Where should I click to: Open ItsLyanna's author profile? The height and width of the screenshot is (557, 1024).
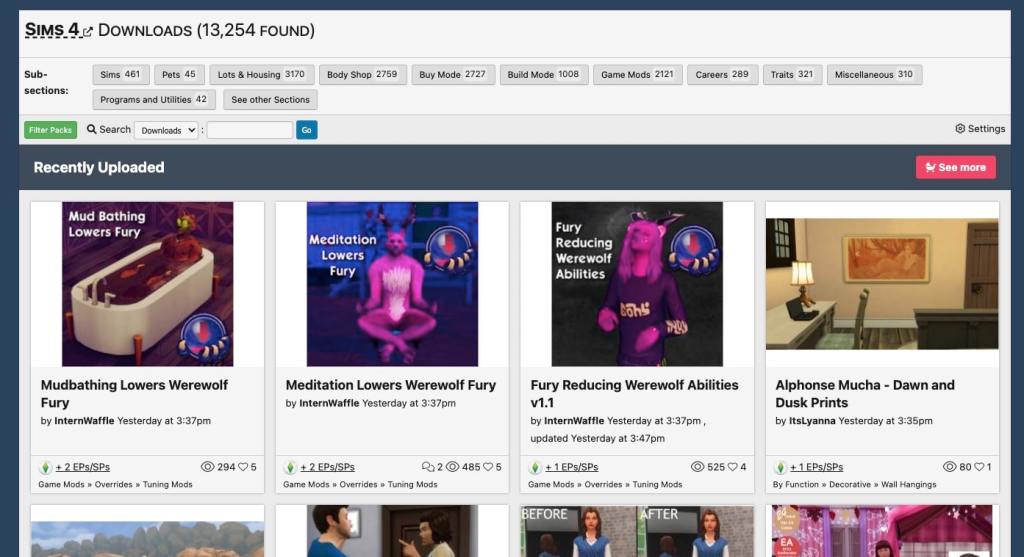[x=812, y=421]
